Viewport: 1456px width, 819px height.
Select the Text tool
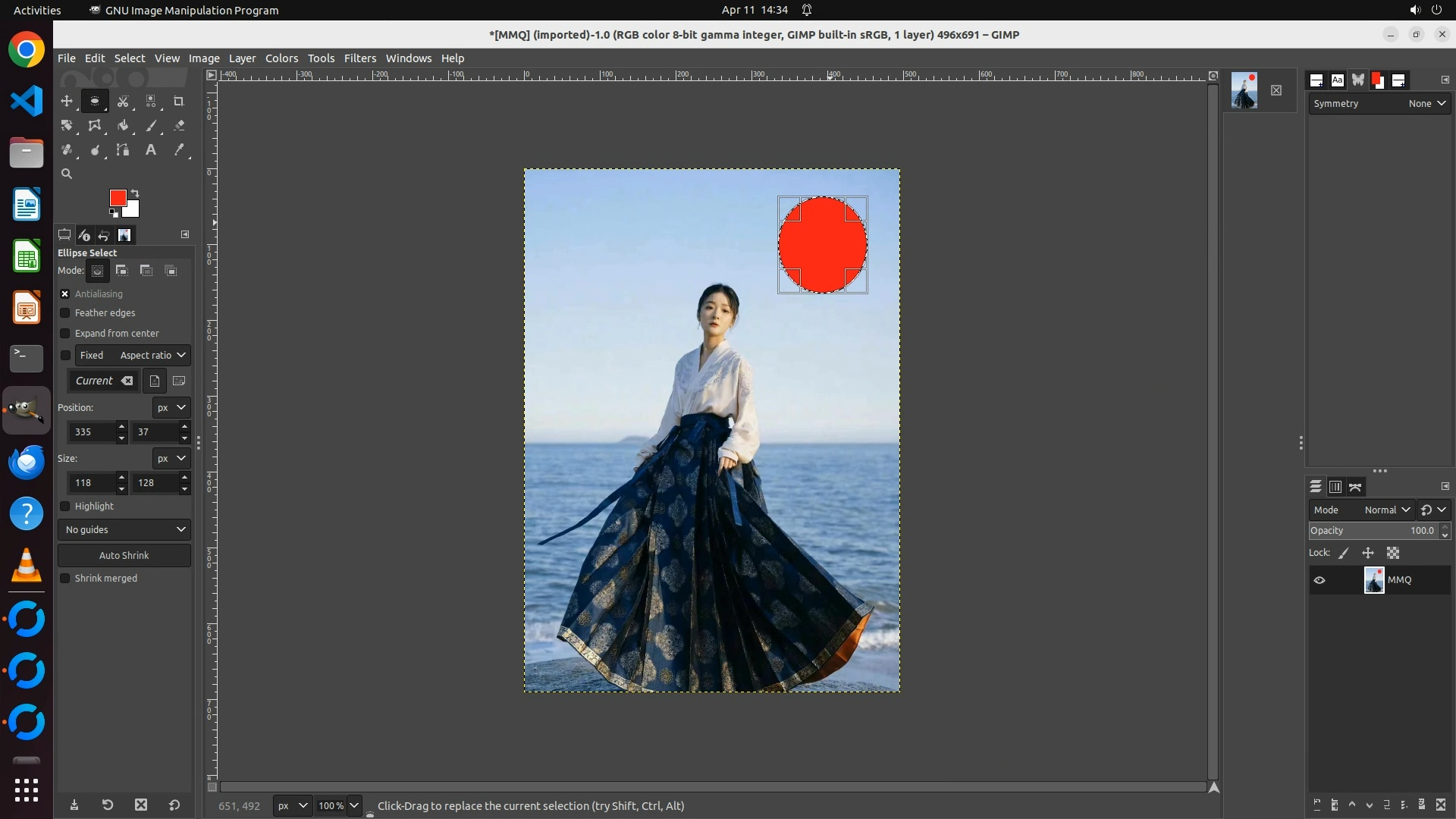tap(151, 150)
